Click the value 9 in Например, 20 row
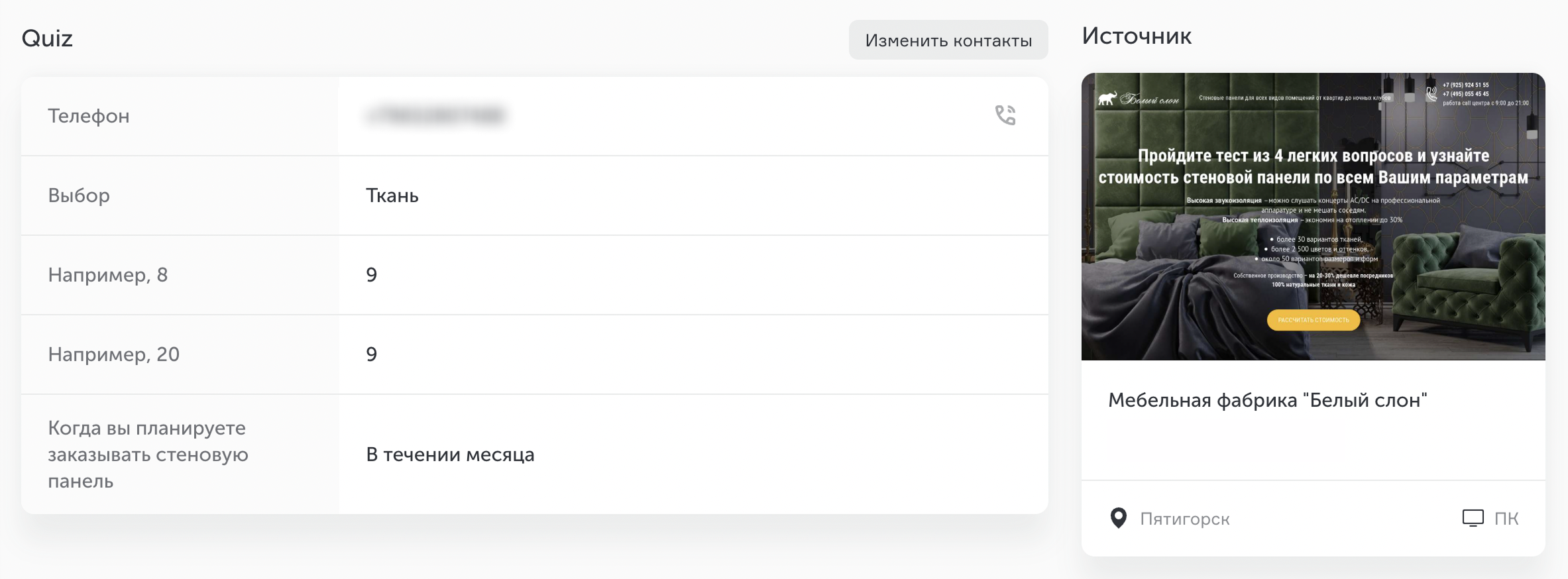Viewport: 1568px width, 579px height. coord(372,354)
